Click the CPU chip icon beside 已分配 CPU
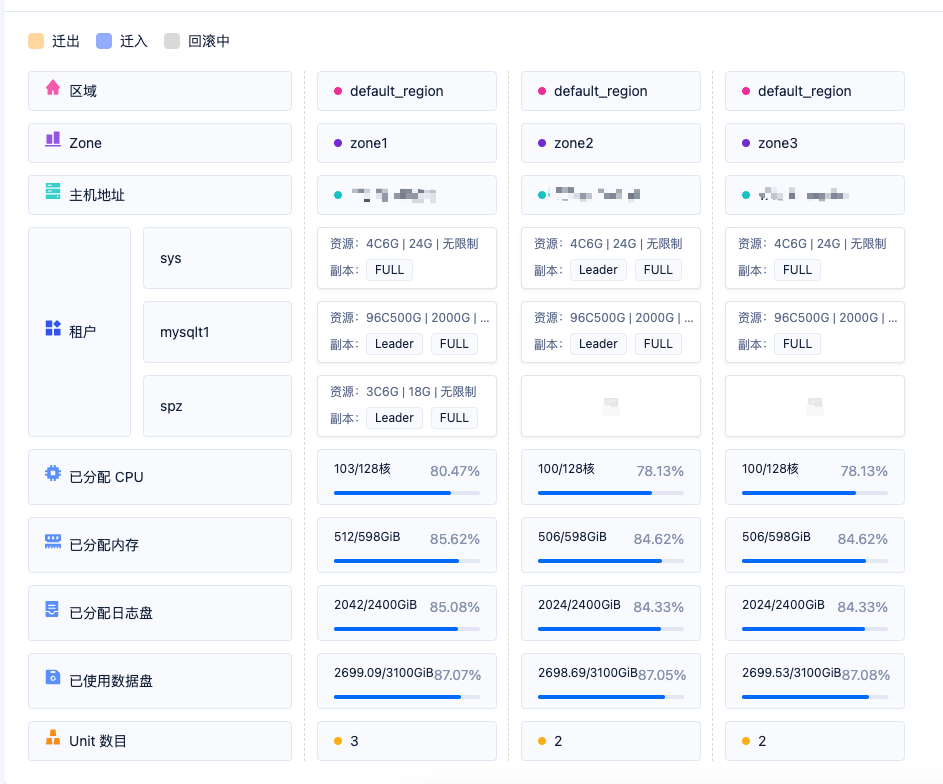Image resolution: width=943 pixels, height=784 pixels. pyautogui.click(x=53, y=475)
